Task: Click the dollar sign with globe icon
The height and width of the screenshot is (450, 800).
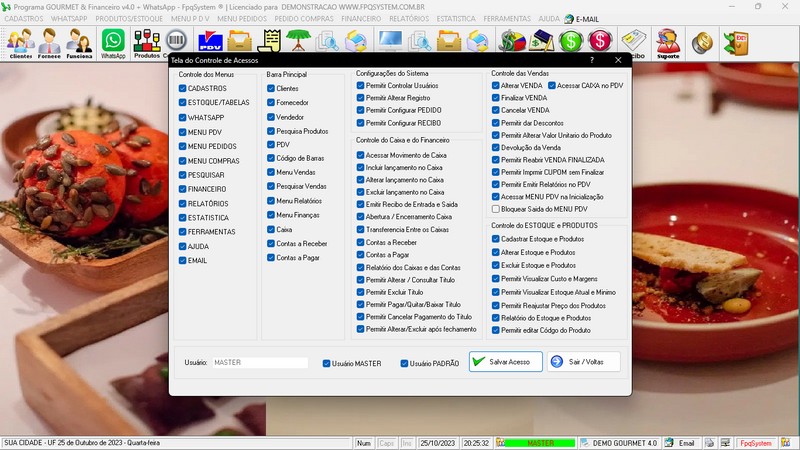Action: [x=512, y=41]
